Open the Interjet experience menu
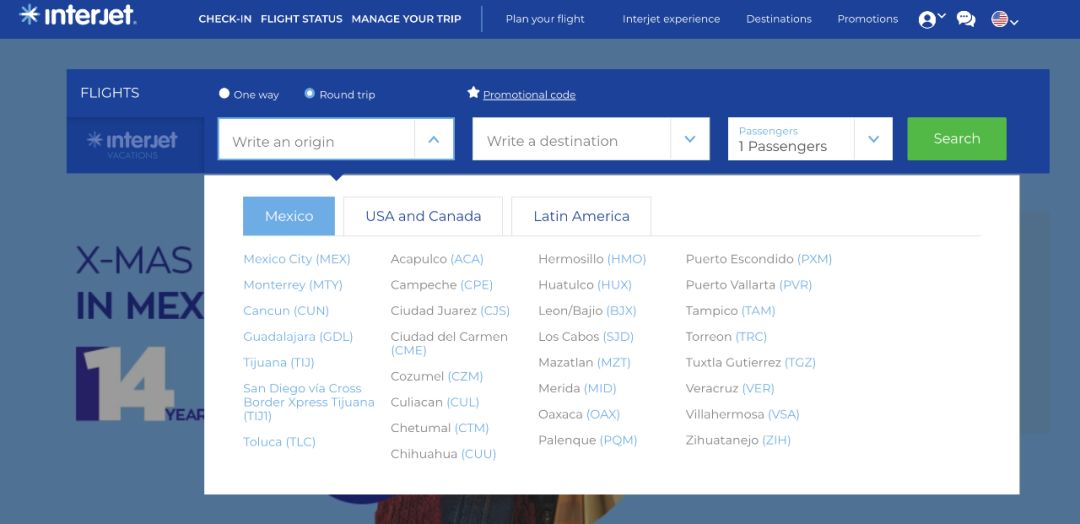 click(x=671, y=19)
